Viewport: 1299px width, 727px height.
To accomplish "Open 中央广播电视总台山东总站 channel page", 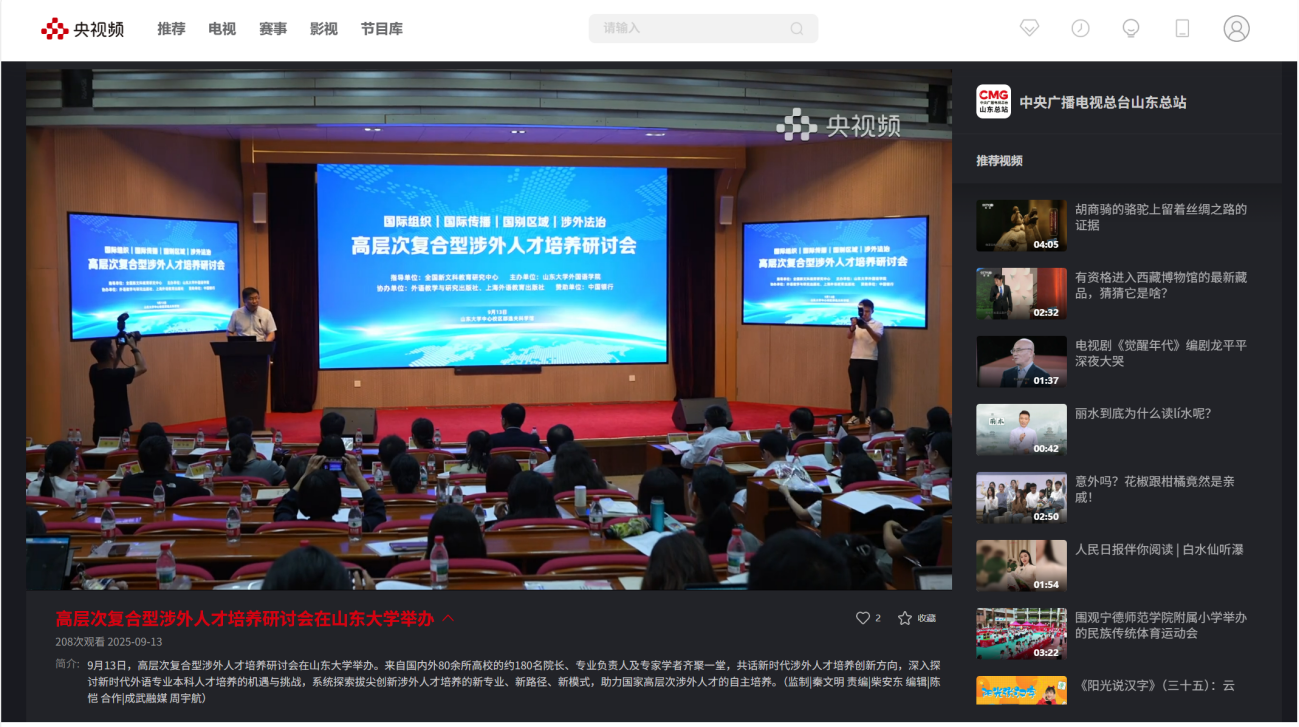I will click(x=1102, y=102).
